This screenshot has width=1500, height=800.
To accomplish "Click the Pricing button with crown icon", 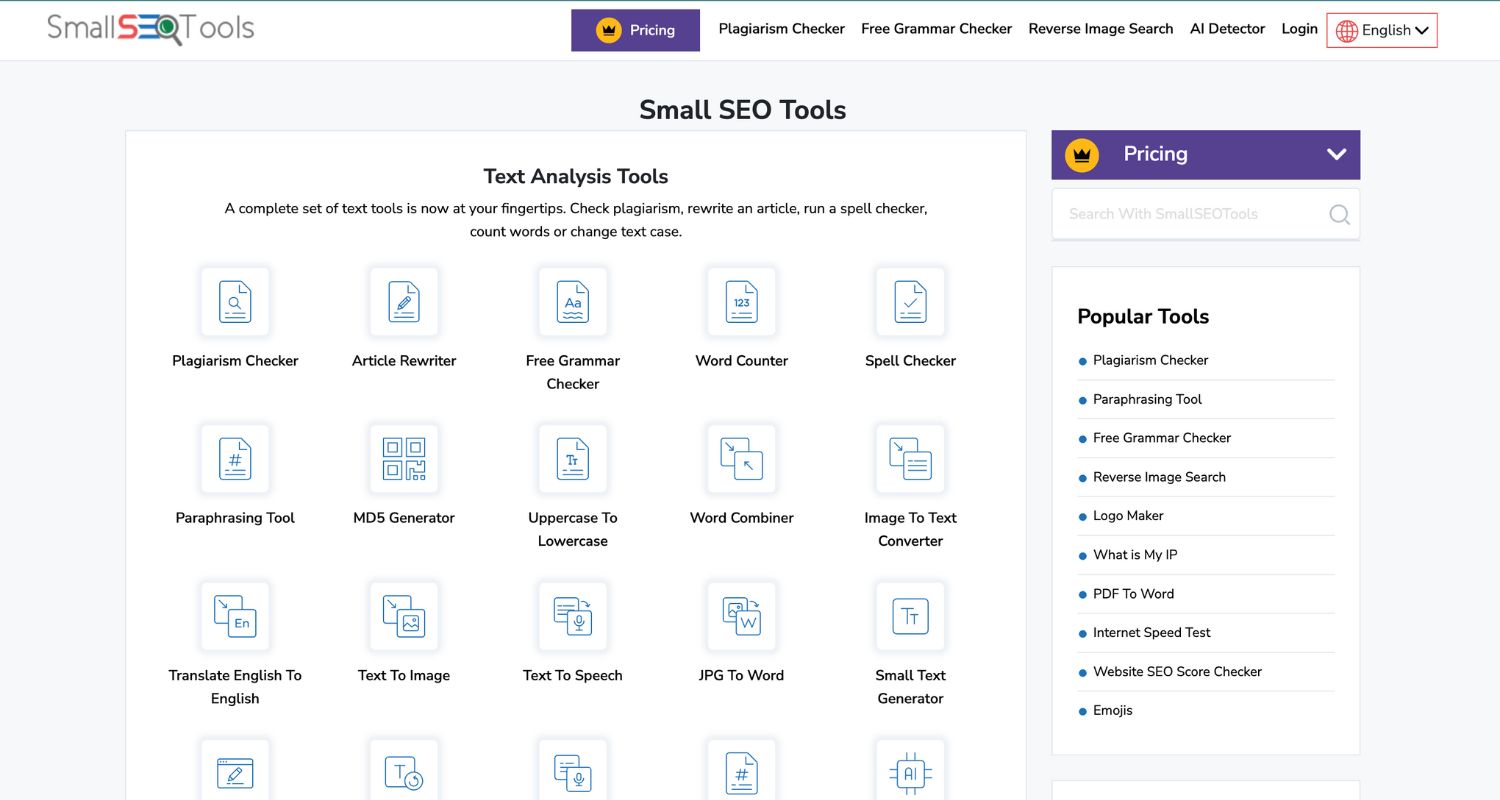I will coord(635,30).
